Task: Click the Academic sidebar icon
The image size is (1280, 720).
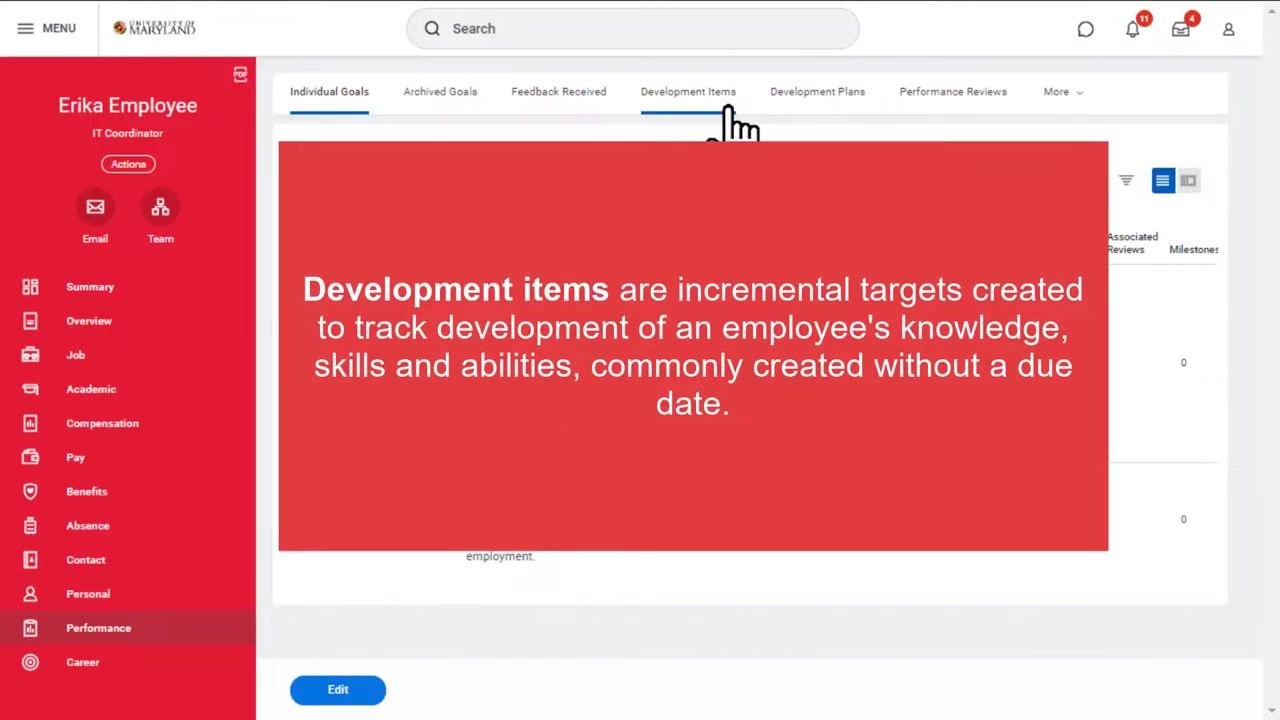Action: 30,389
